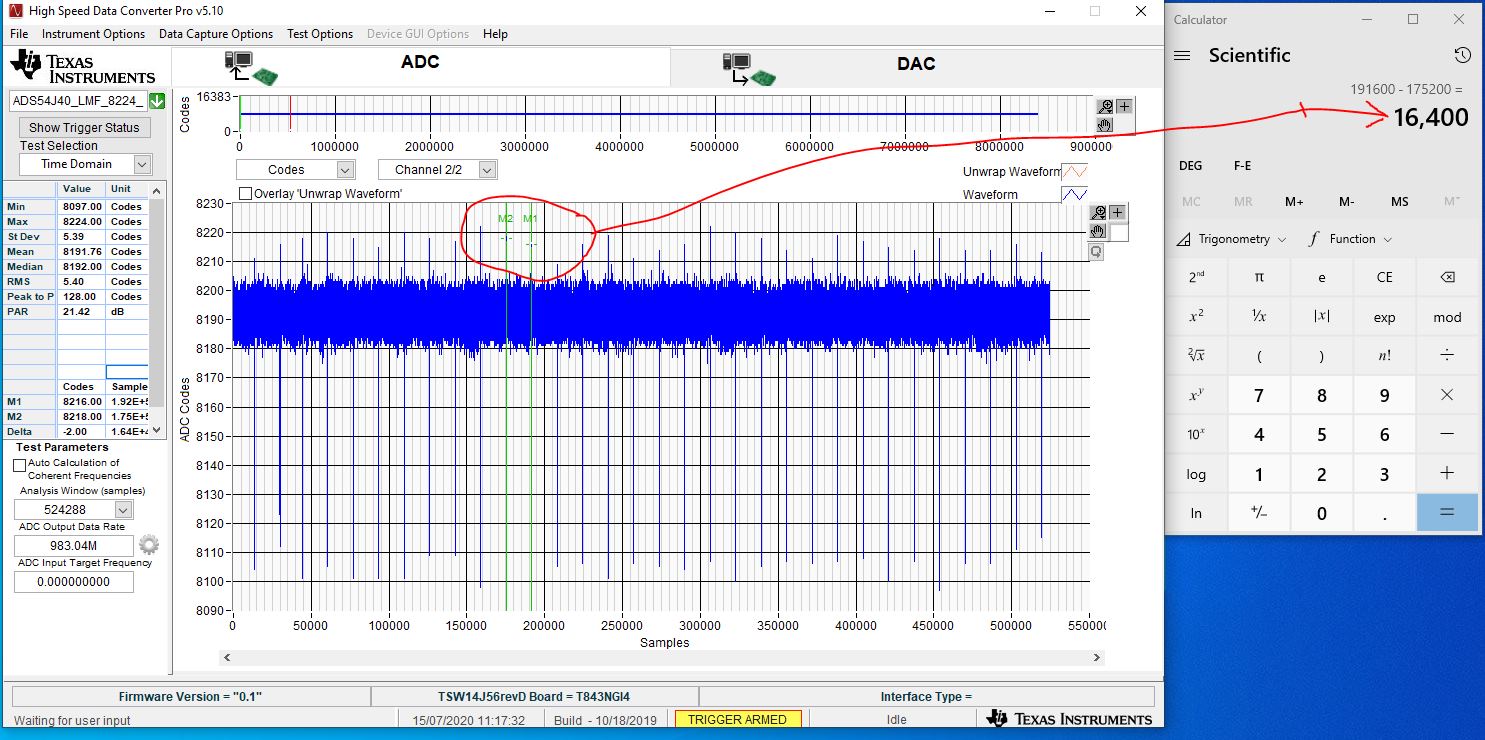Click the number 7 key in Calculator
The width and height of the screenshot is (1485, 740).
(1259, 395)
